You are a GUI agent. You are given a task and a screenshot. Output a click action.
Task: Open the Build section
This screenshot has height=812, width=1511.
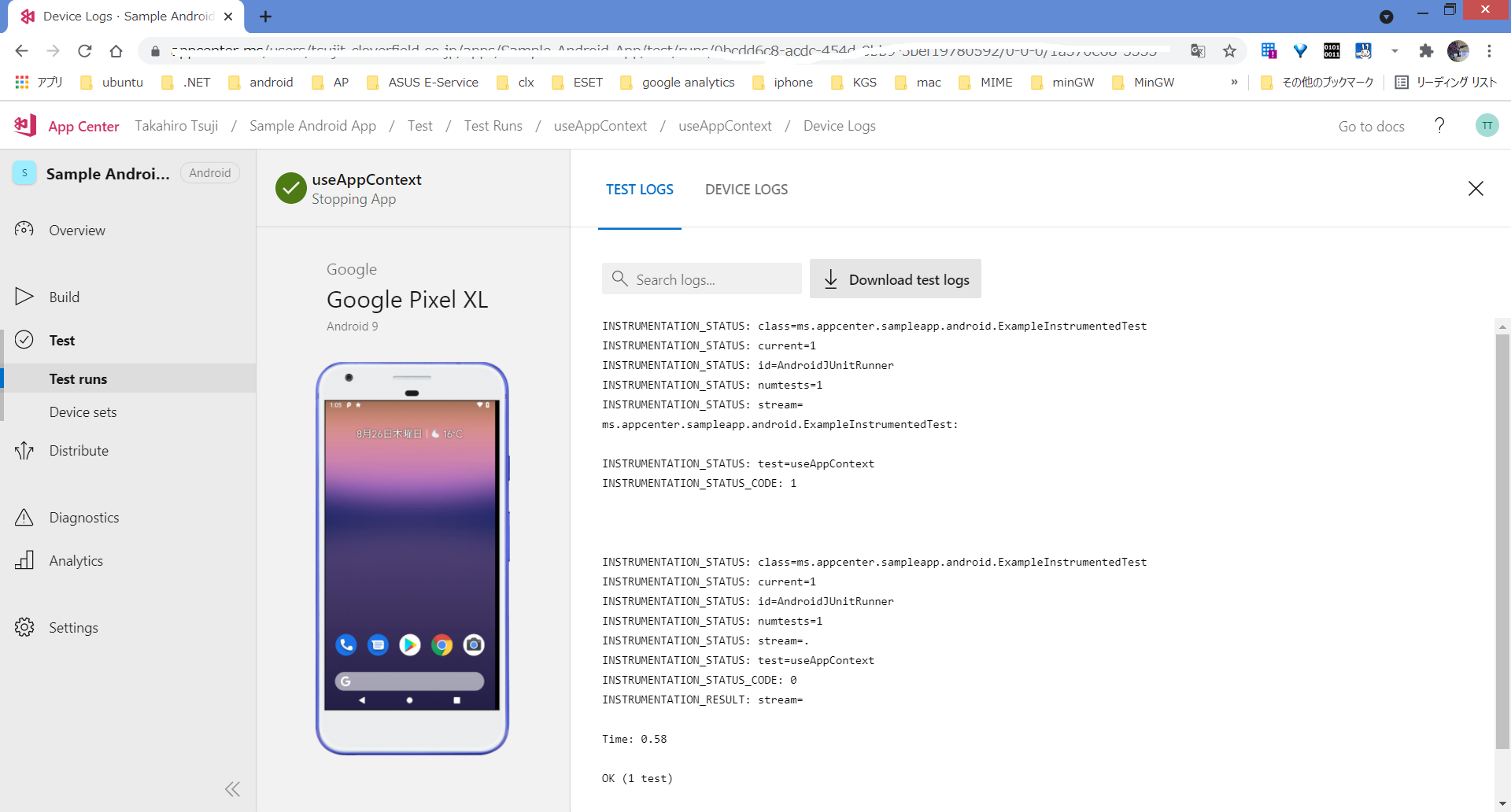[x=64, y=297]
